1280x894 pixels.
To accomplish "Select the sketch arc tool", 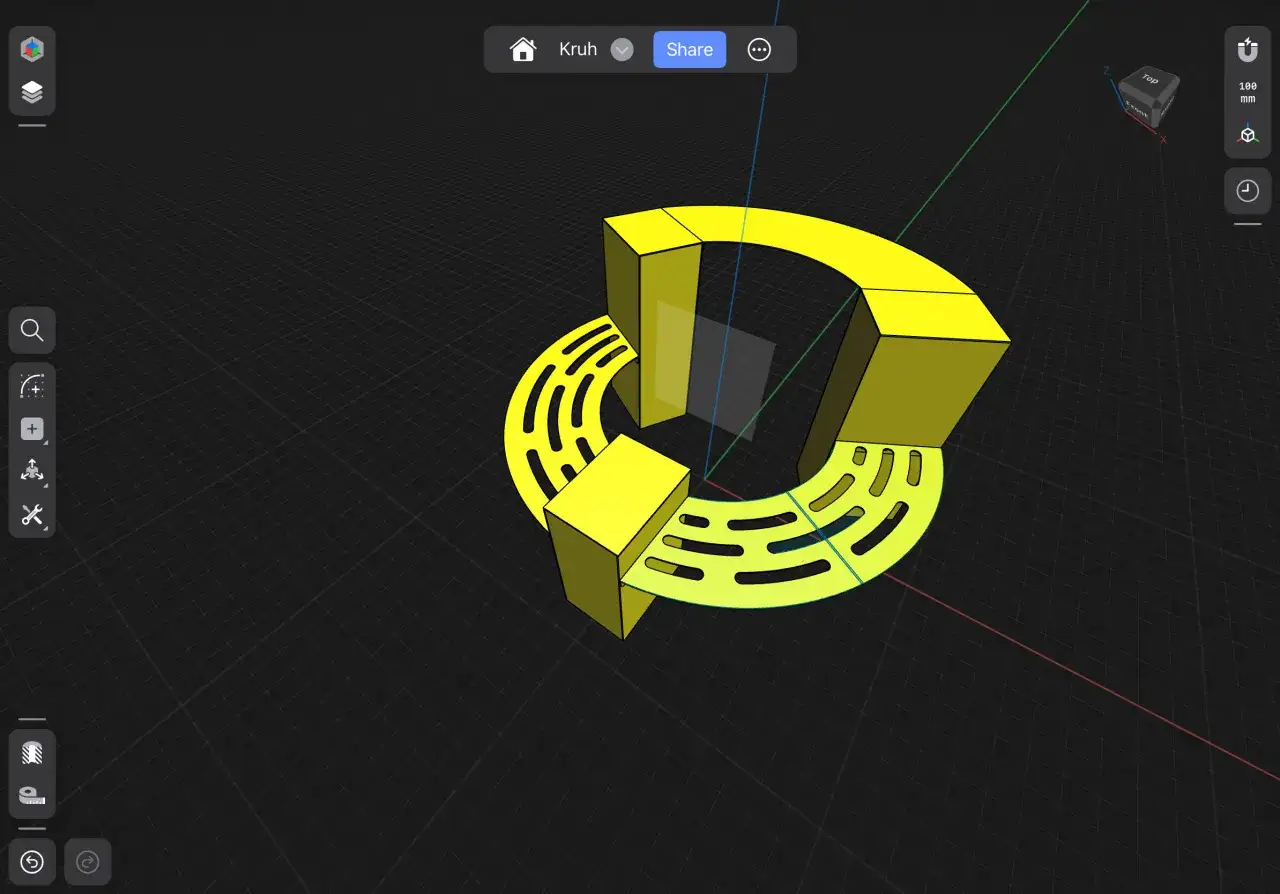I will click(32, 386).
